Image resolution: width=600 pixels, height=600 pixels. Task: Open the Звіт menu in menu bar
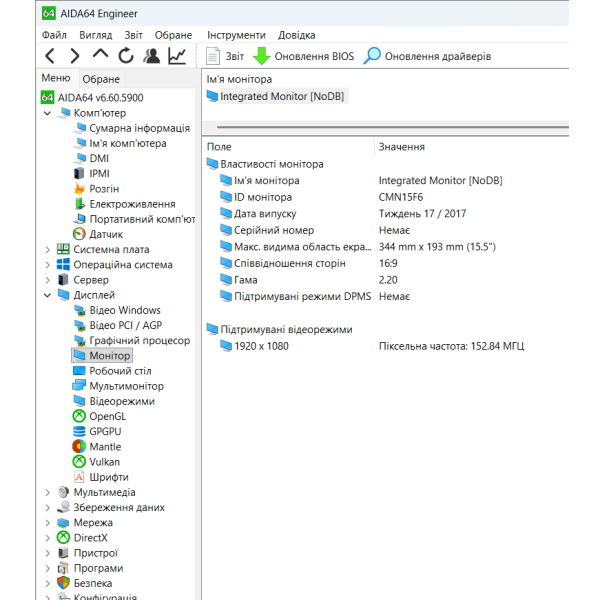pos(134,35)
